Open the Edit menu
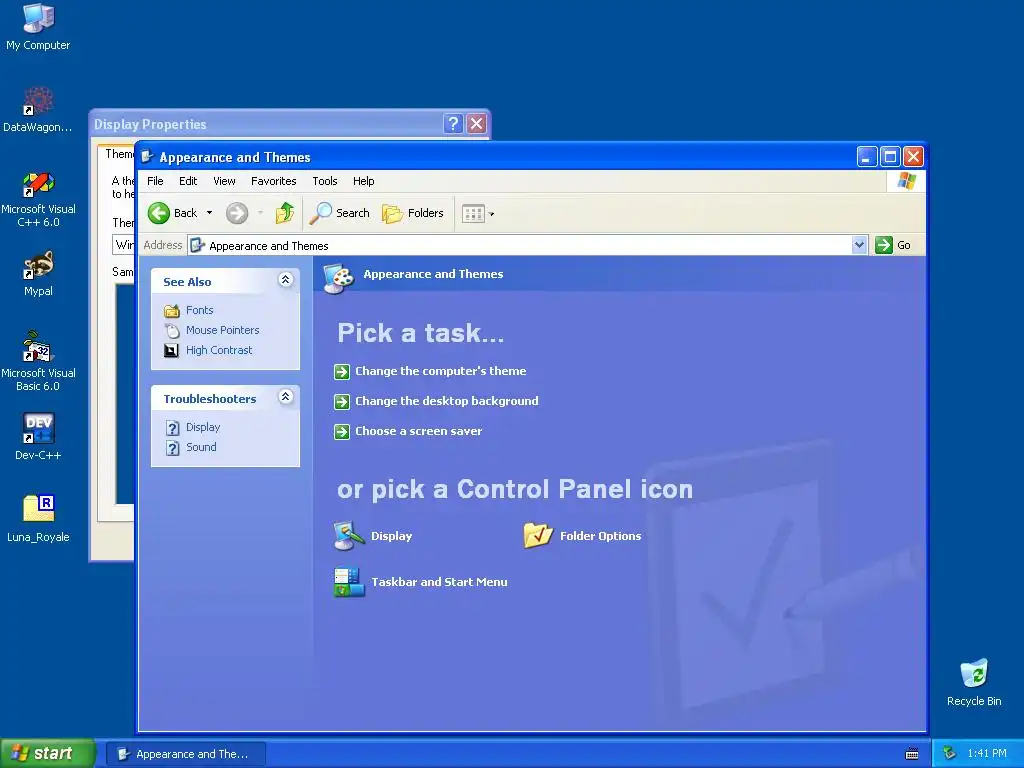The width and height of the screenshot is (1024, 768). pos(188,181)
